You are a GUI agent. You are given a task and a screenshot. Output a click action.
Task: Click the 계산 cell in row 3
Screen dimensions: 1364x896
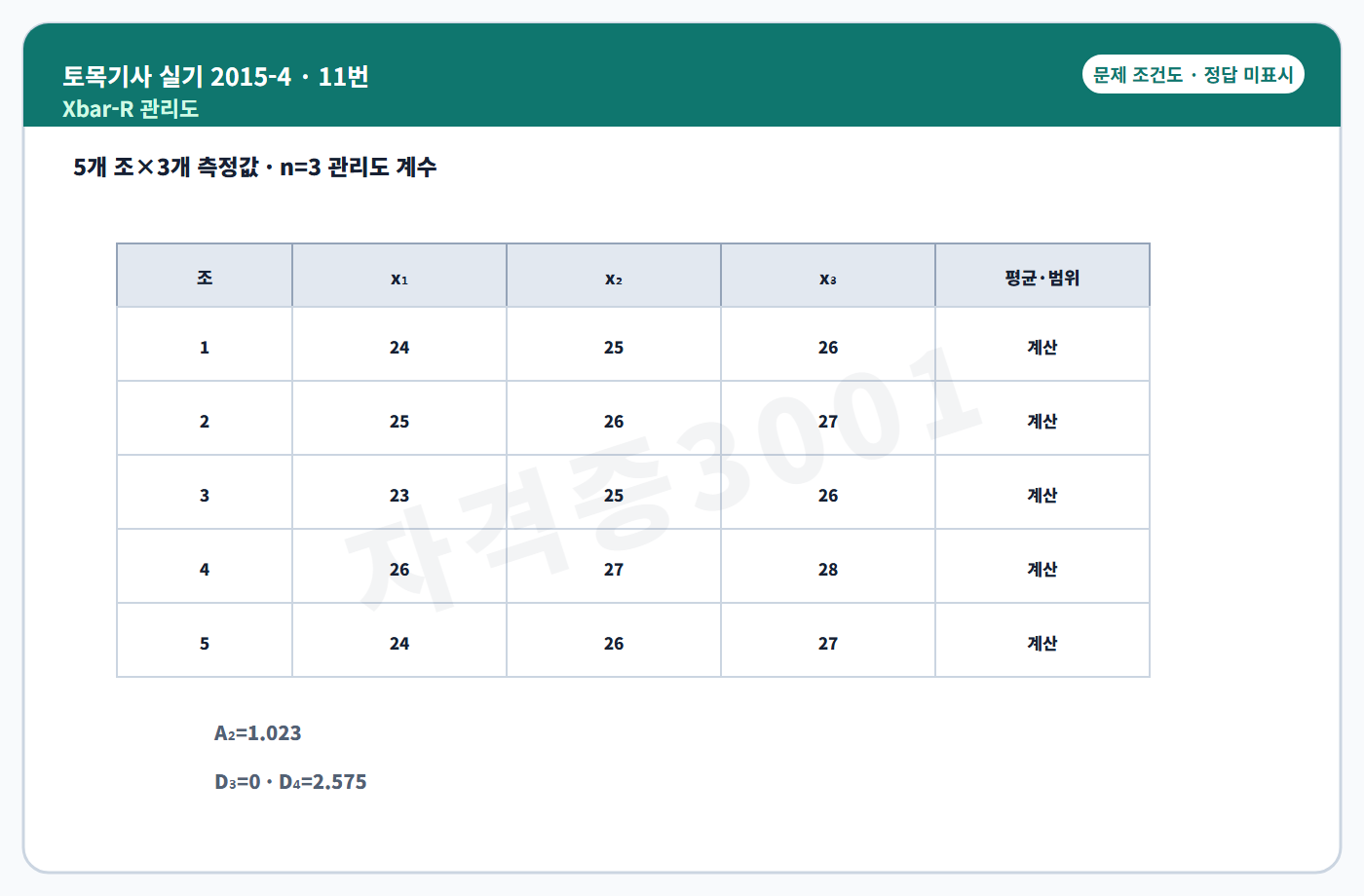(x=1042, y=493)
